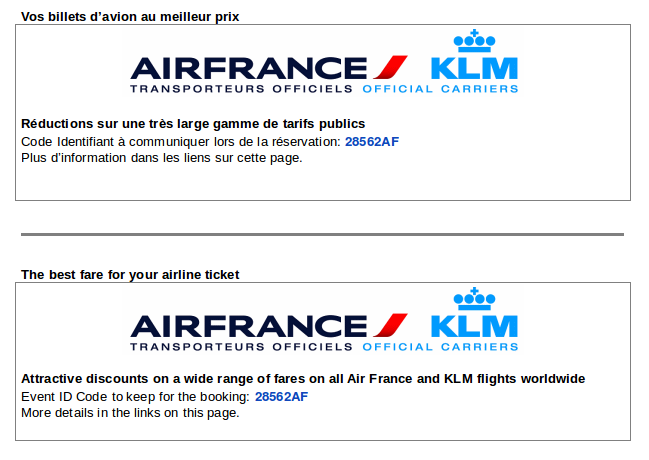The image size is (649, 460).
Task: Click the KLM crown icon in the English box
Action: (474, 299)
